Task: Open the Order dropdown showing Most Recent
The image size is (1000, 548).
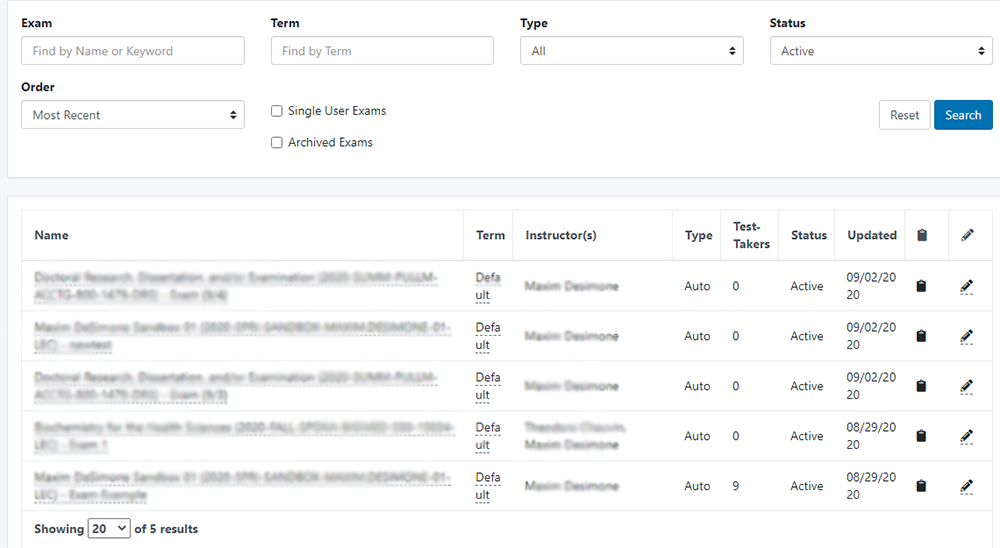Action: coord(132,115)
